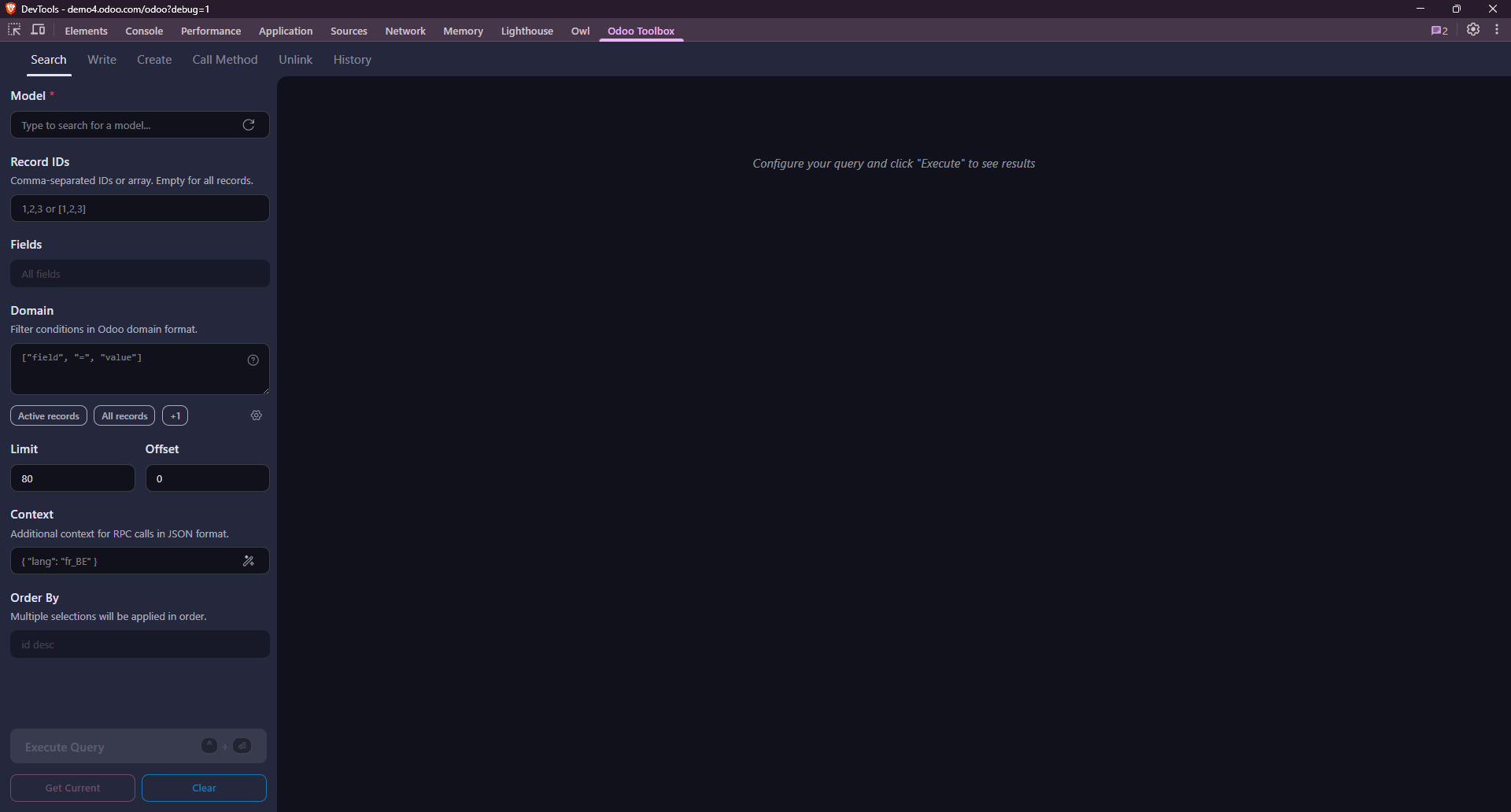Toggle the +1 filter chip
Screen dimensions: 1511x812
tap(175, 415)
